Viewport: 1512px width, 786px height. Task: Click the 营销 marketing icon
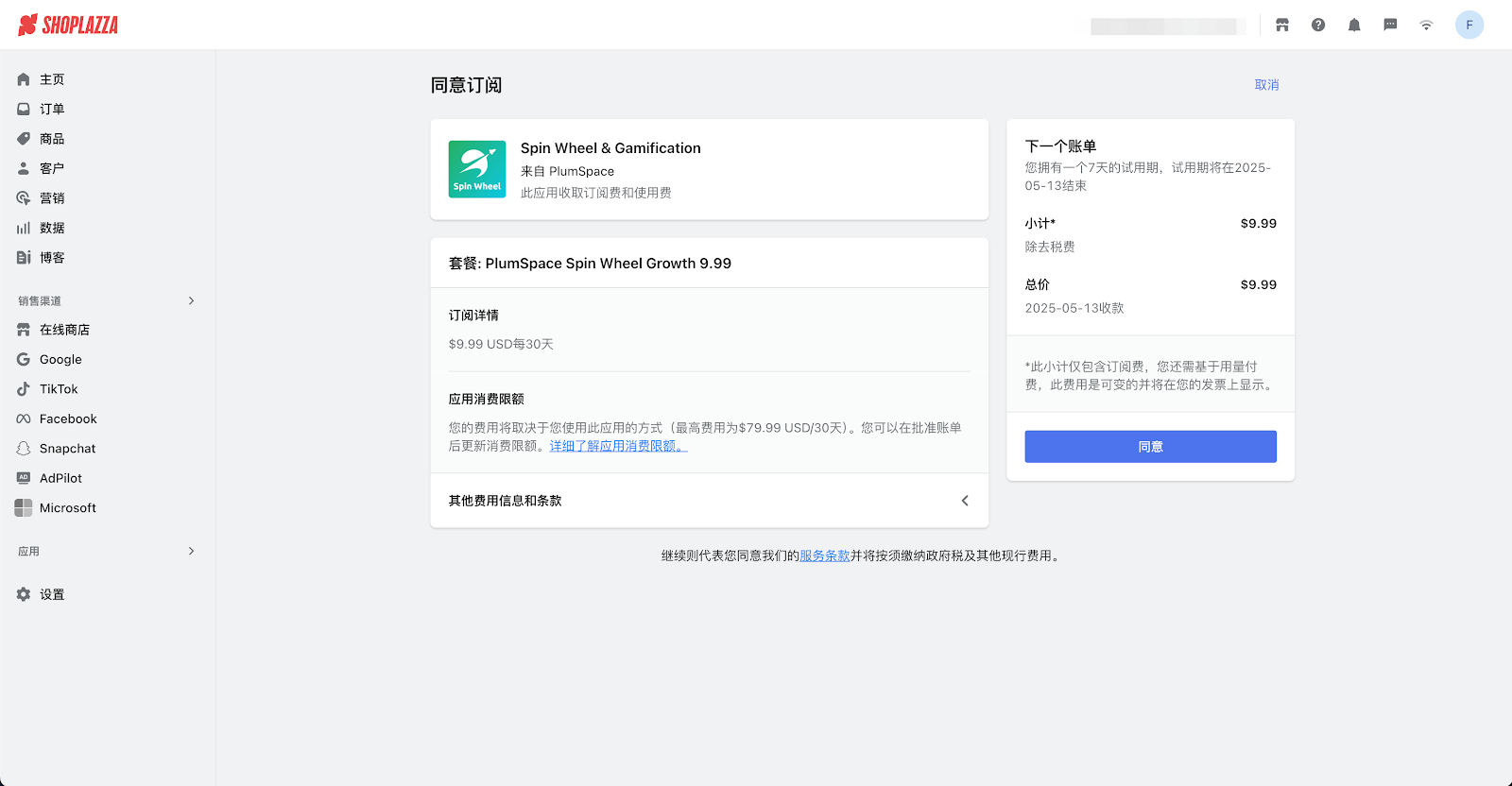pos(24,198)
